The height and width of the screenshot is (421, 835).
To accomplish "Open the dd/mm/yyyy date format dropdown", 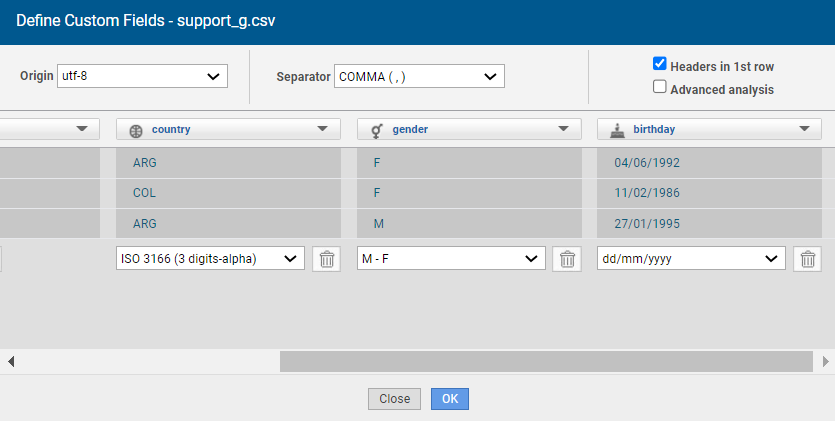I will point(691,259).
